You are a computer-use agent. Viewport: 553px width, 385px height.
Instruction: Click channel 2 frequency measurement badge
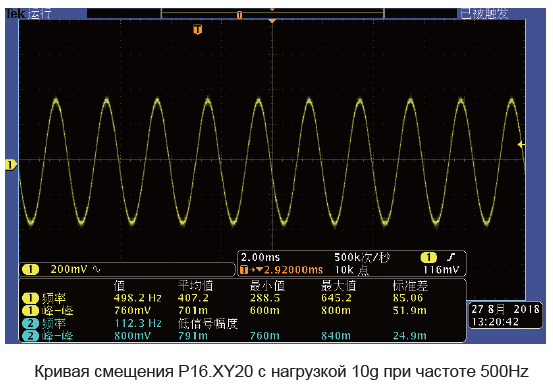point(30,323)
